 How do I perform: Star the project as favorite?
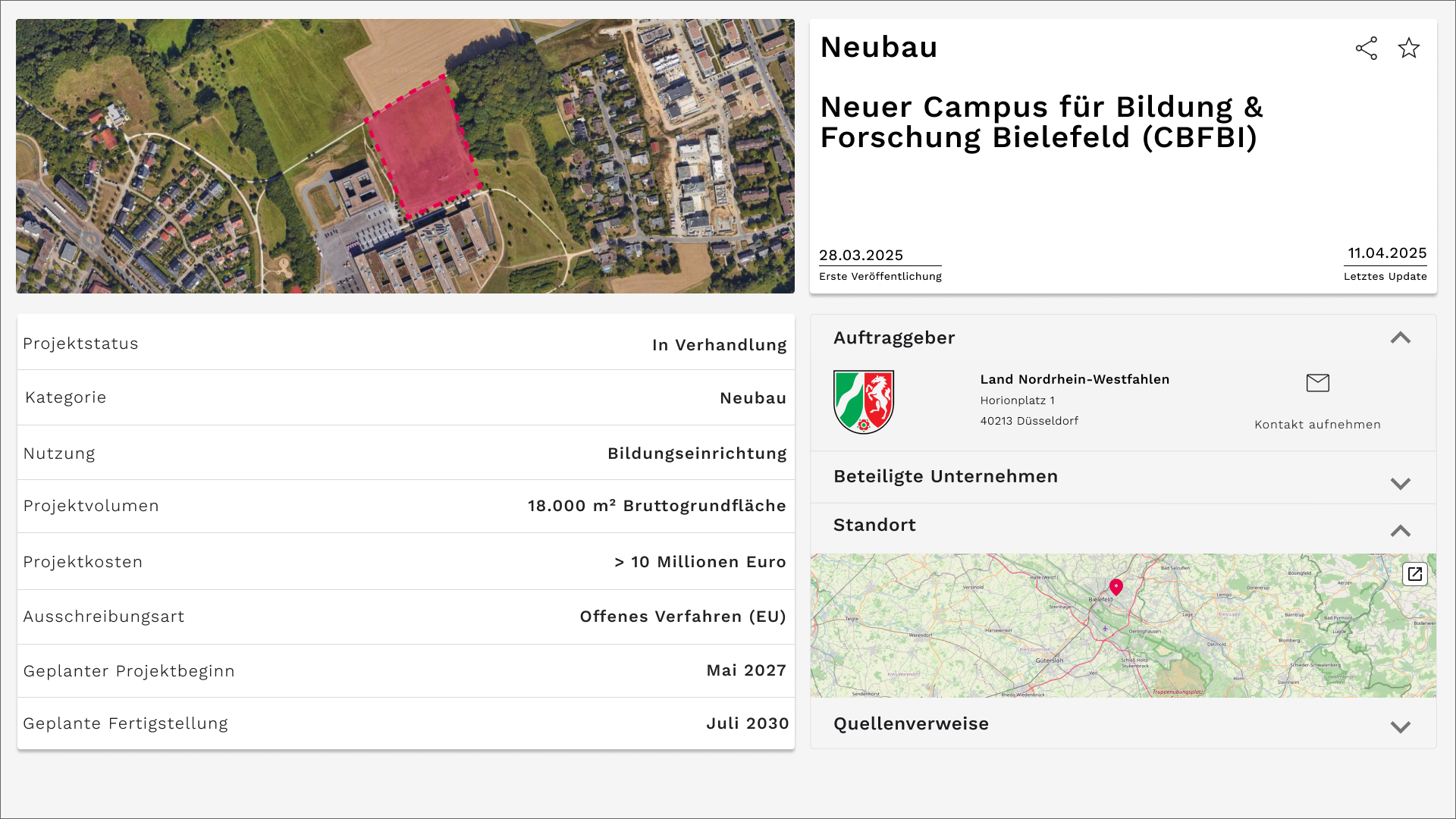[1409, 49]
